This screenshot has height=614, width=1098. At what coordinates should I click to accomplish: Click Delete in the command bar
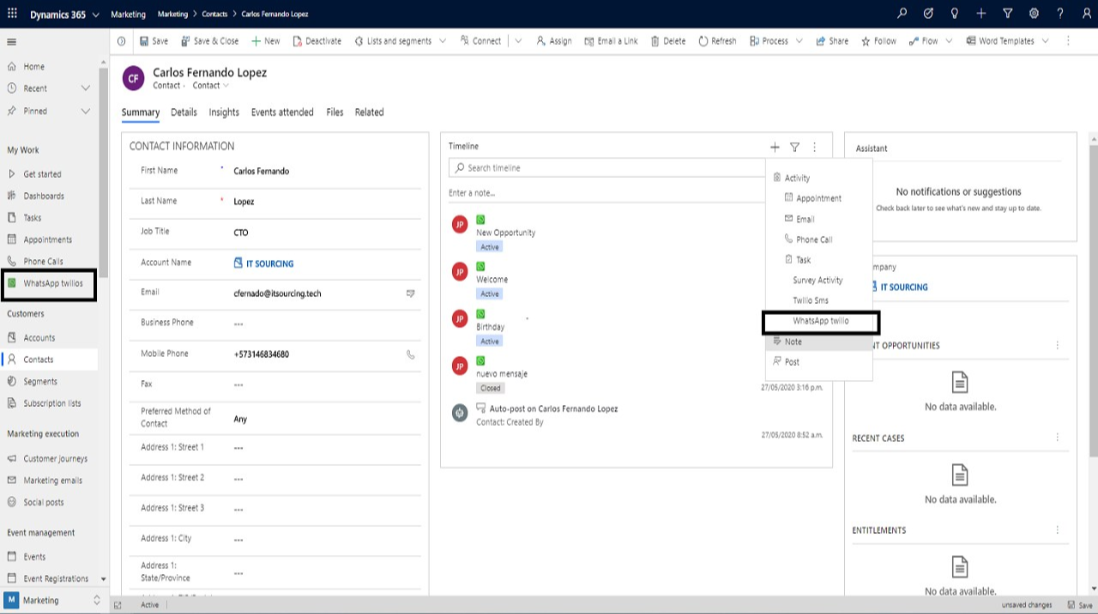tap(668, 41)
